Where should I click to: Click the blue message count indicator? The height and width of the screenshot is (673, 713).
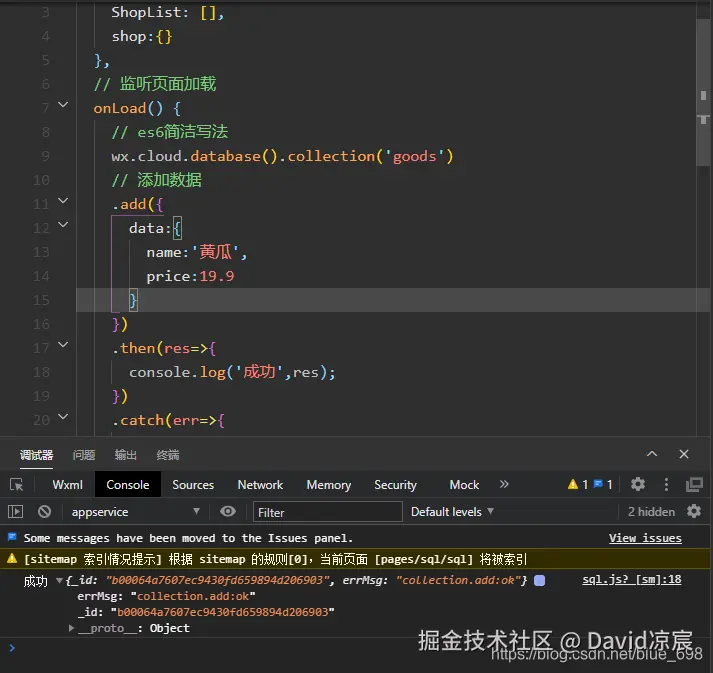tap(603, 485)
